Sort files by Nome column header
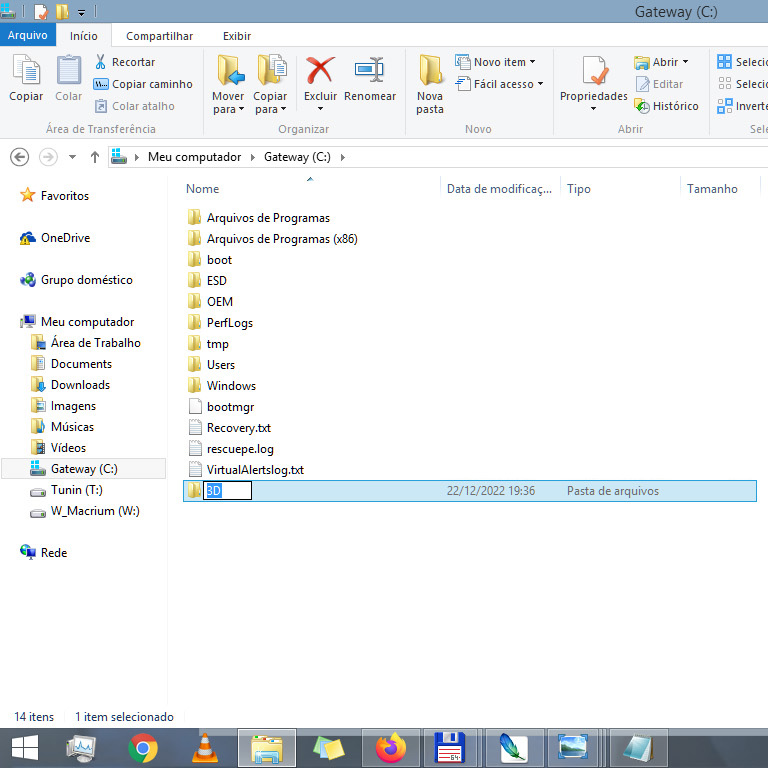Viewport: 768px width, 768px height. 203,189
